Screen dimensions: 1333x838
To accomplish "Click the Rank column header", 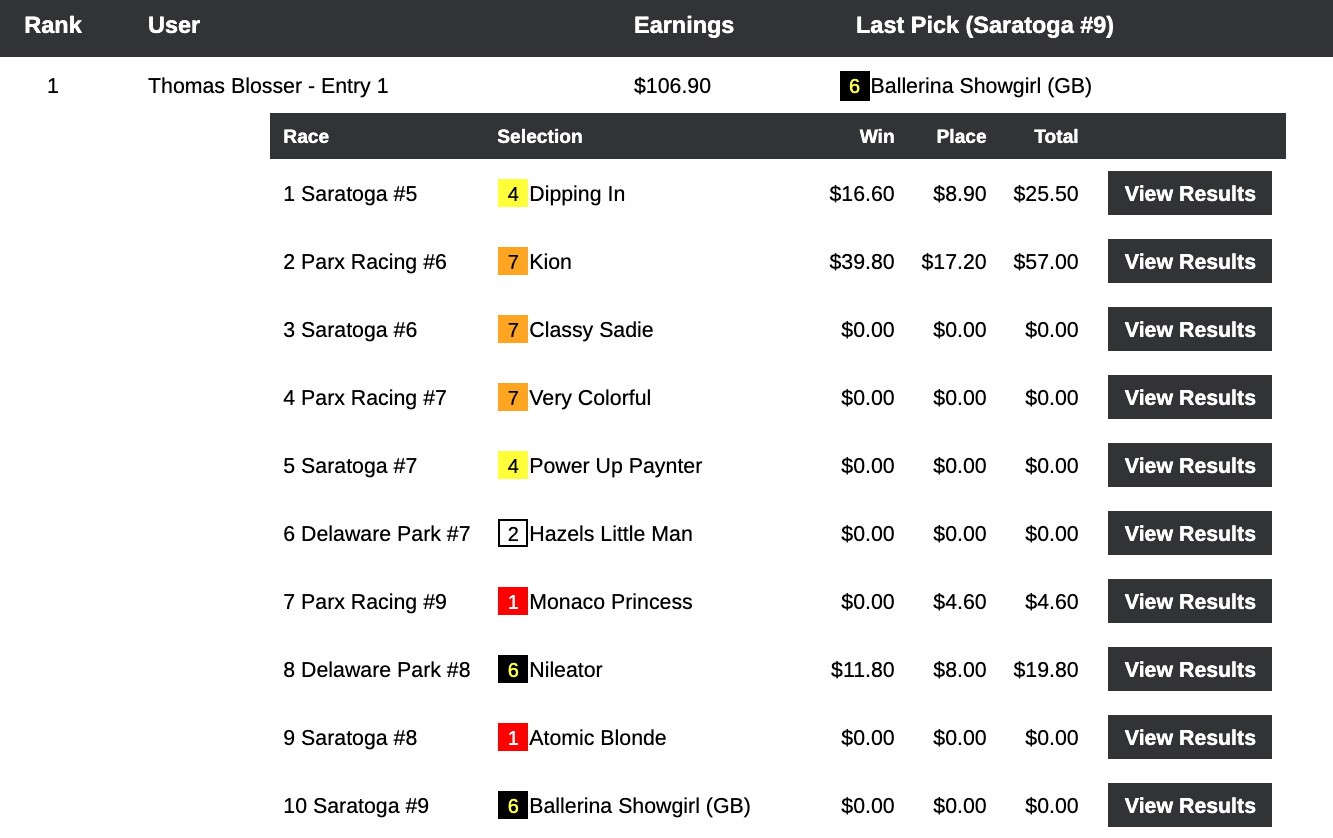I will pos(53,26).
